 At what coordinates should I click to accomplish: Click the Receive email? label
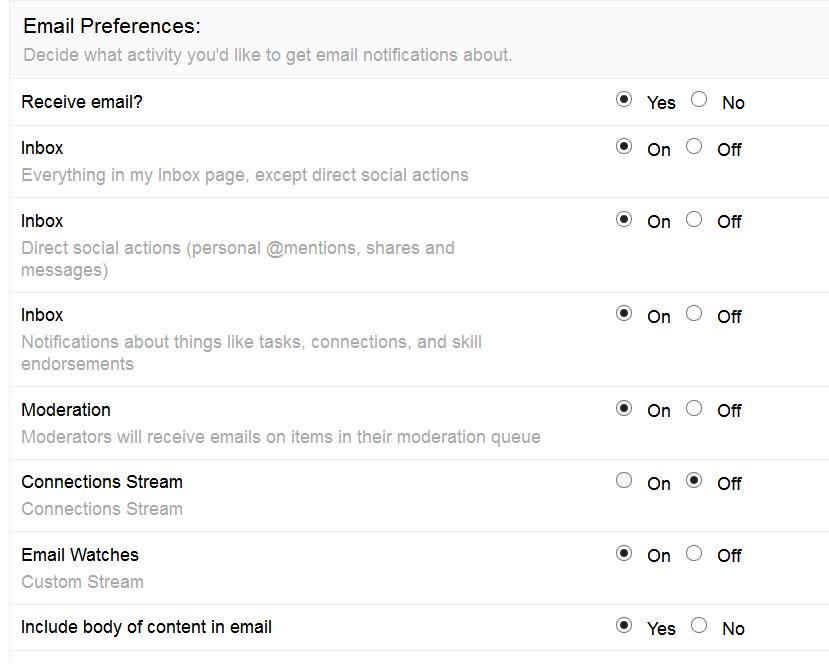(82, 102)
